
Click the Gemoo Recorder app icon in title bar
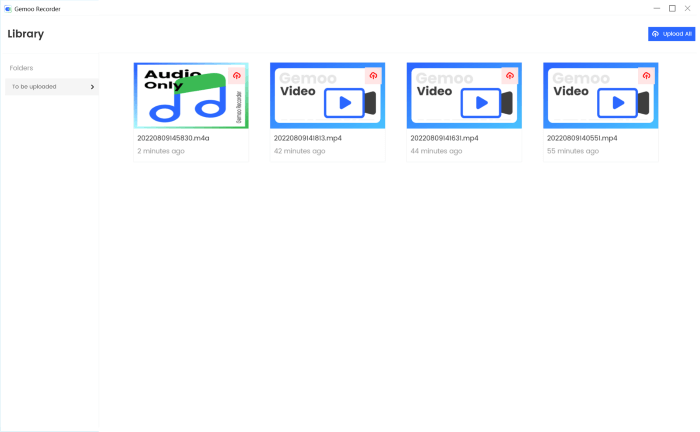[x=8, y=9]
